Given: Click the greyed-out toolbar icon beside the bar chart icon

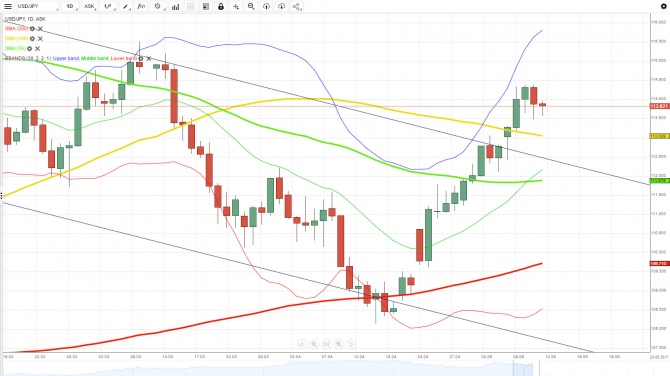Looking at the screenshot, I should pyautogui.click(x=191, y=6).
